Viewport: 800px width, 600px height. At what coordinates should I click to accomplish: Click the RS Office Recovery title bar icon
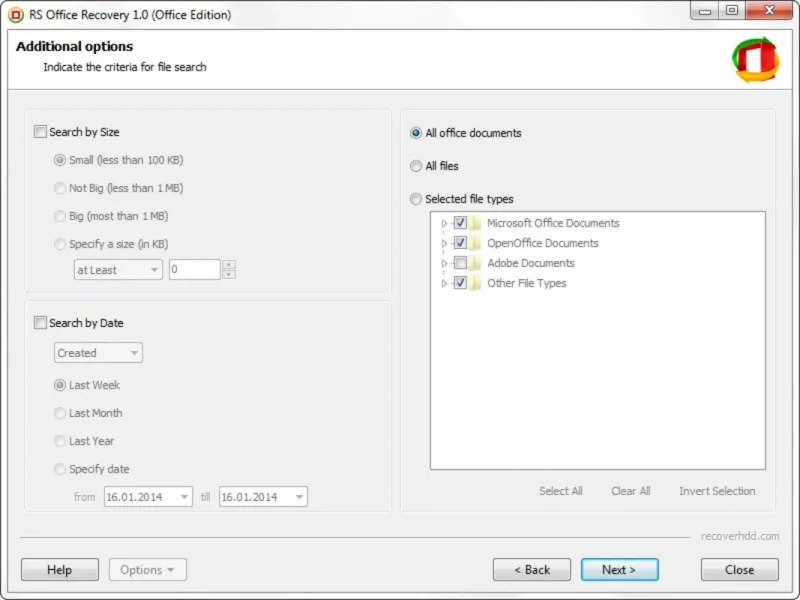coord(16,15)
